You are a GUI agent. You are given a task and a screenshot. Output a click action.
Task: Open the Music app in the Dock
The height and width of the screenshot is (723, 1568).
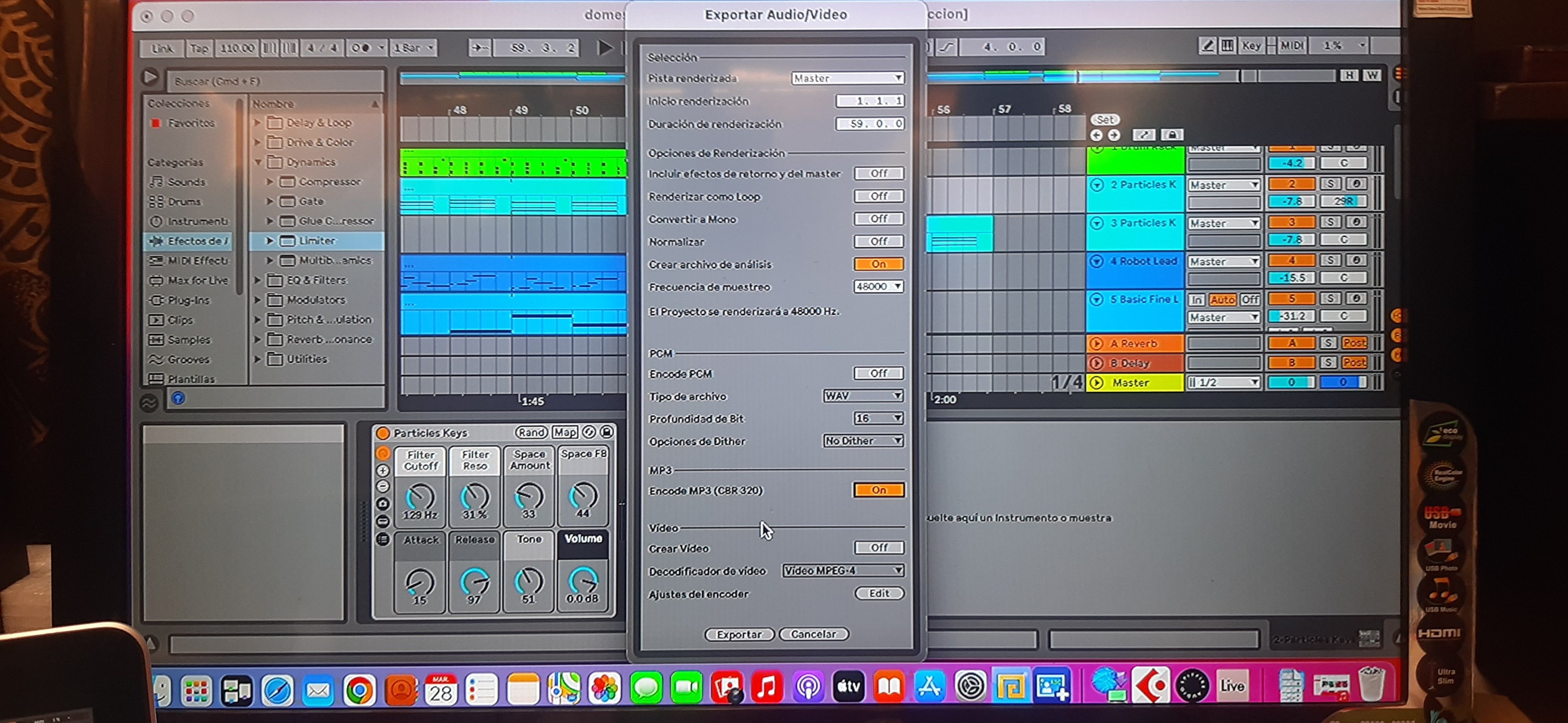(767, 688)
